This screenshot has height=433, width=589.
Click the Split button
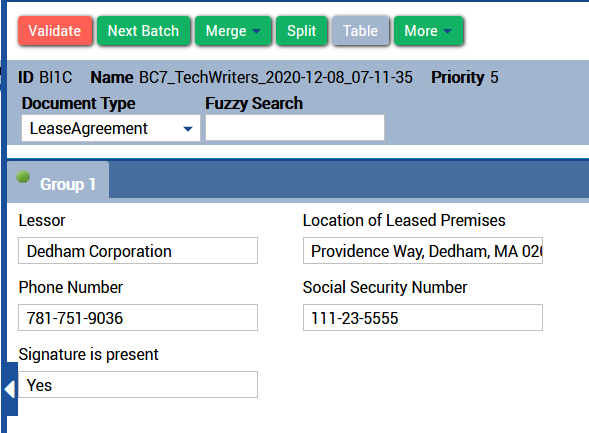click(302, 31)
